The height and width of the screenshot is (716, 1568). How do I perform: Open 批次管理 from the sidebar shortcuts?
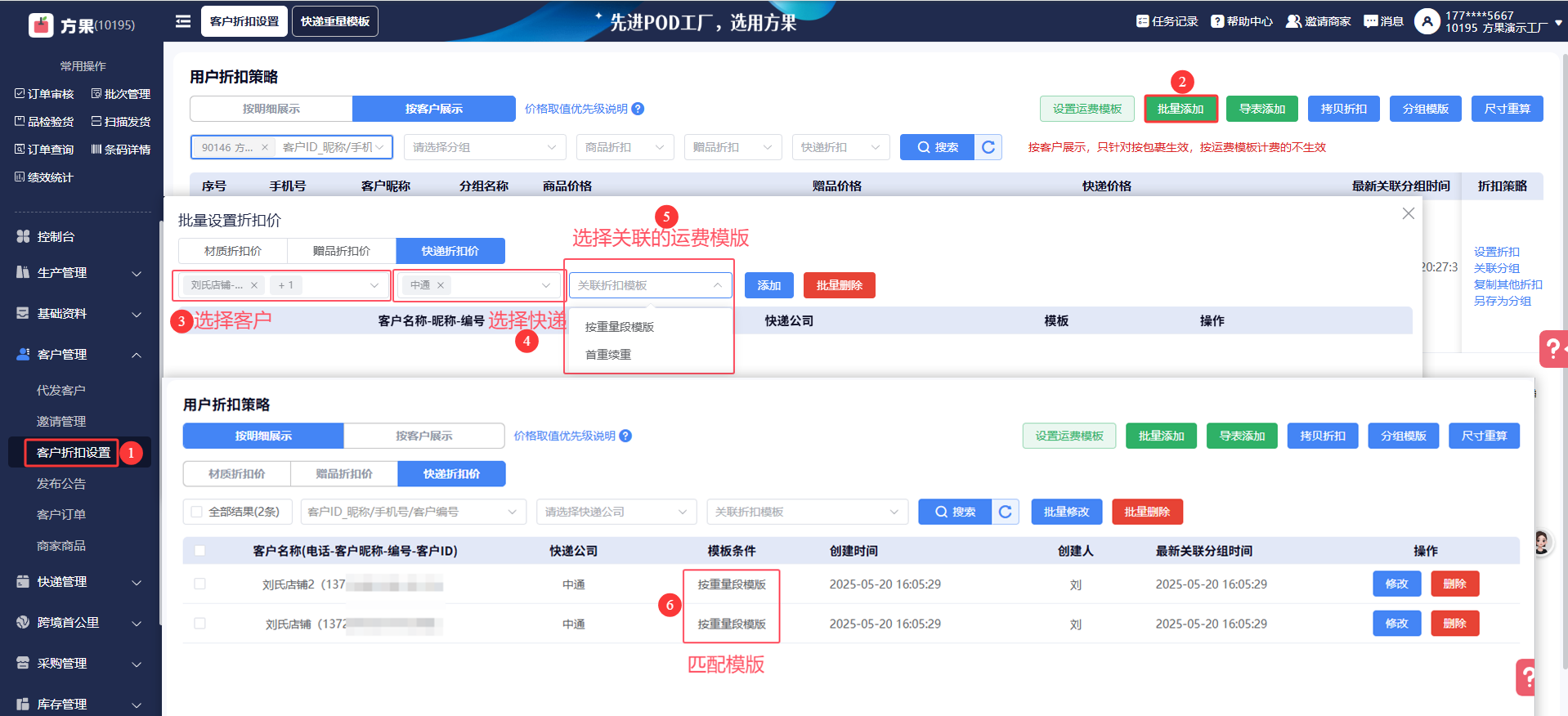click(x=121, y=94)
